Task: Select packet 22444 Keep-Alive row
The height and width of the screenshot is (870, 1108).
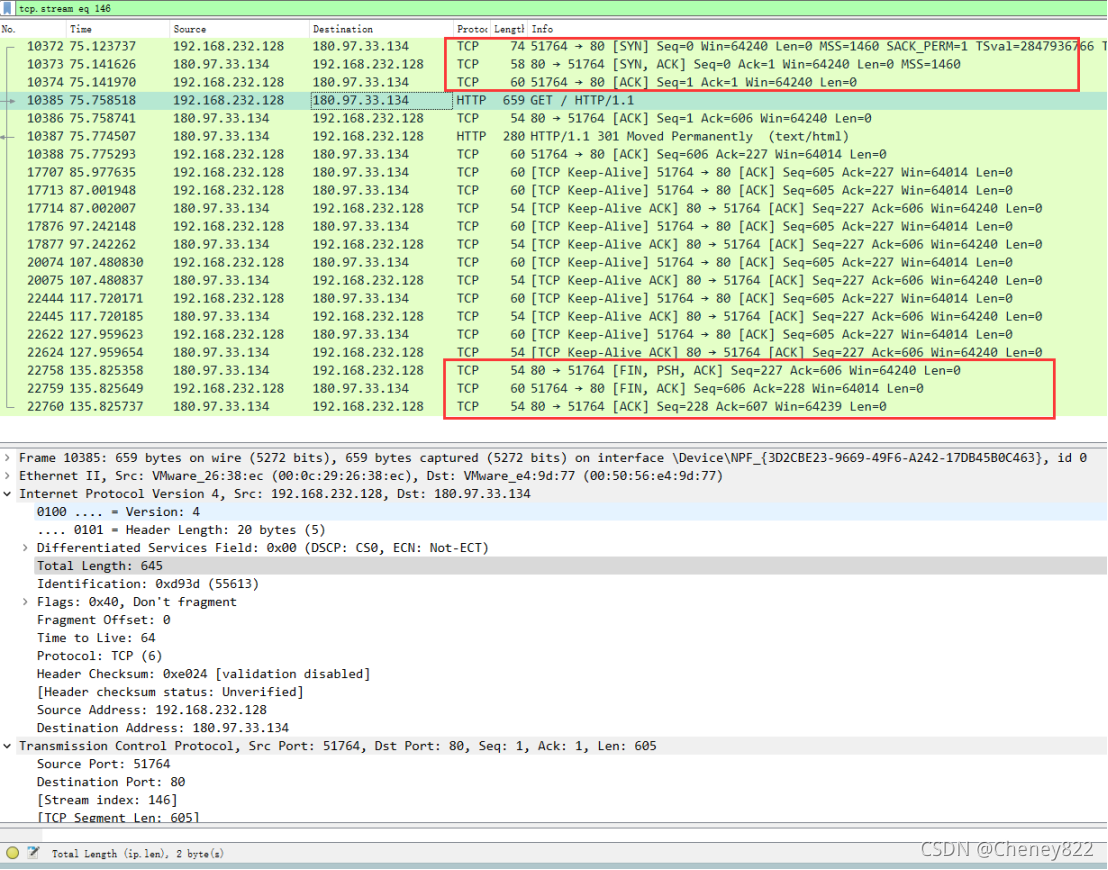Action: click(553, 299)
